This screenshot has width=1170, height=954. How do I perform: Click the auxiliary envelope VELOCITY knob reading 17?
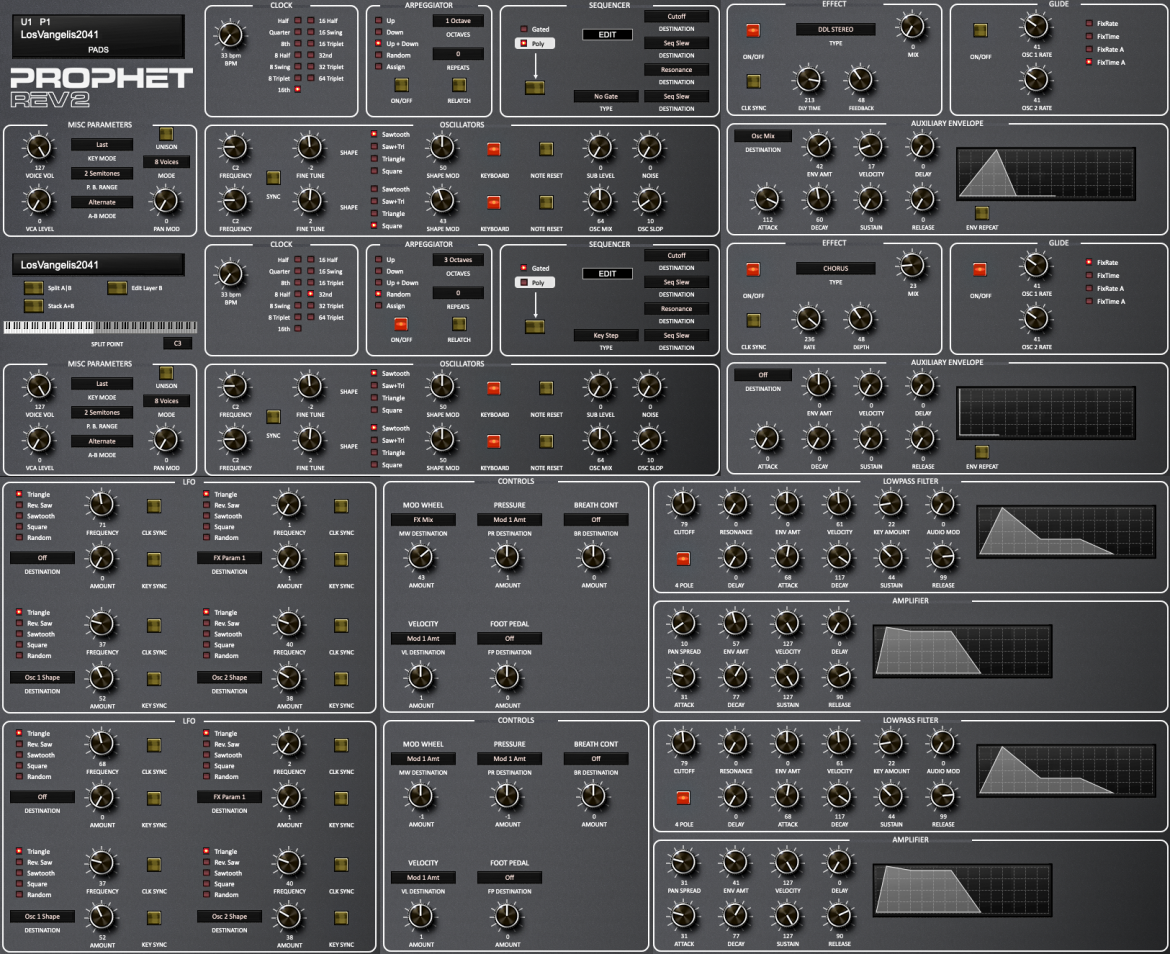click(x=871, y=146)
